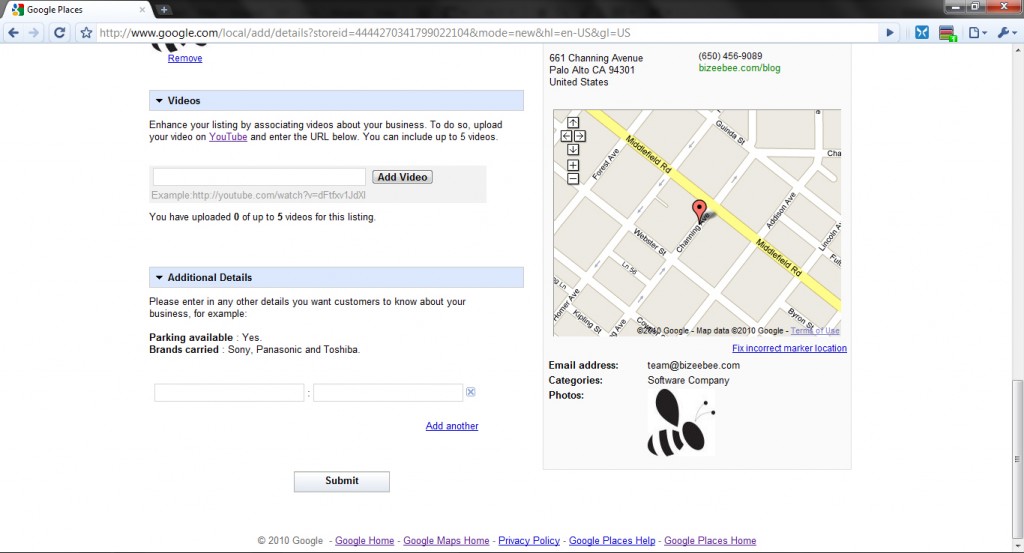Viewport: 1024px width, 553px height.
Task: Pan the map up
Action: 573,123
